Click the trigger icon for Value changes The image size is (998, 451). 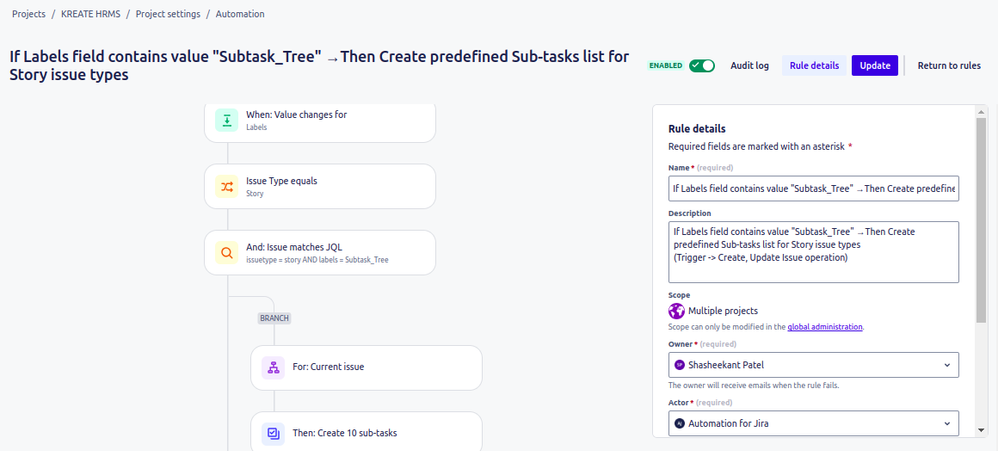coord(227,120)
